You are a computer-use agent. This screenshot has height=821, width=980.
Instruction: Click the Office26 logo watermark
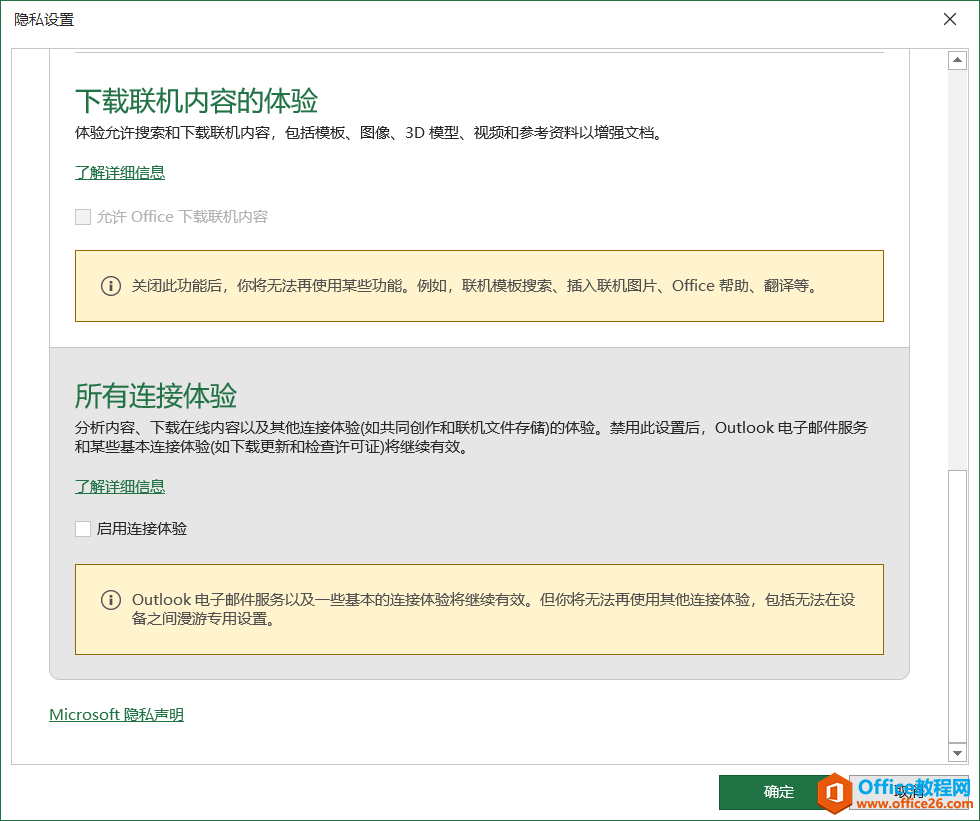pos(896,794)
